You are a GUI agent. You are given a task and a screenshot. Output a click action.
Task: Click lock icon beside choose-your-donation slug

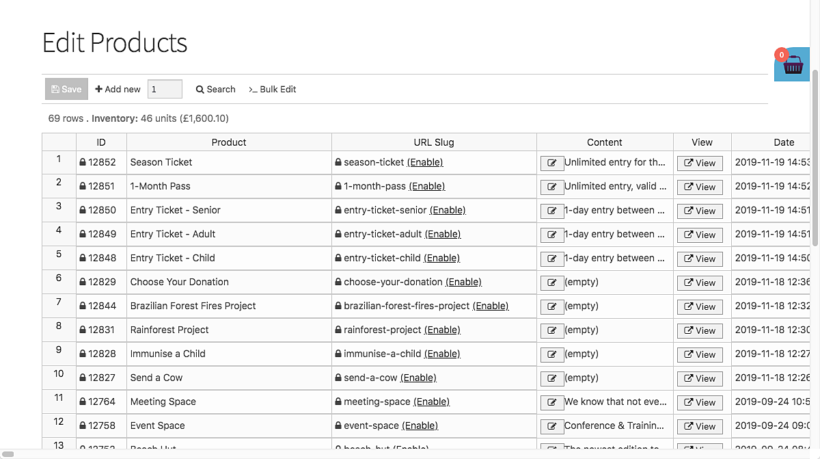(338, 282)
